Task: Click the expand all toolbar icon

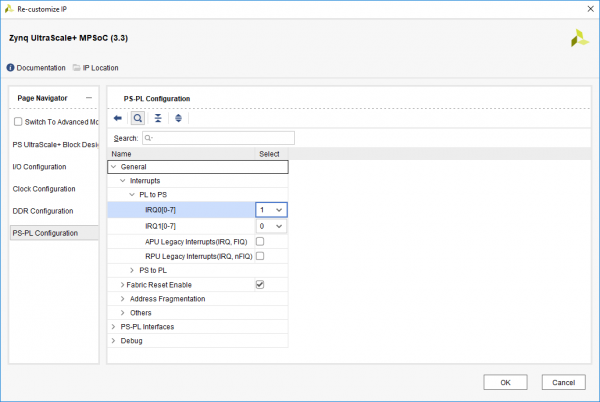Action: 178,118
